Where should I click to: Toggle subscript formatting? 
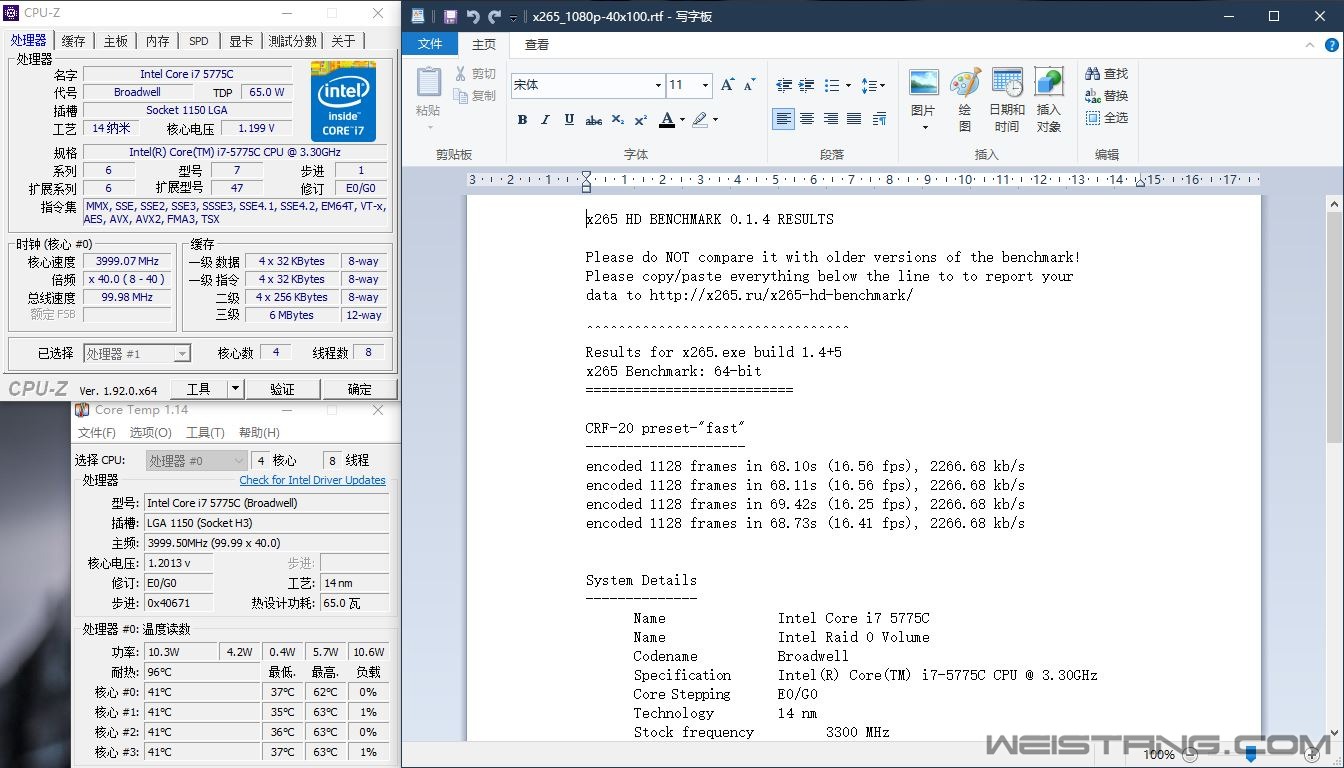[618, 119]
